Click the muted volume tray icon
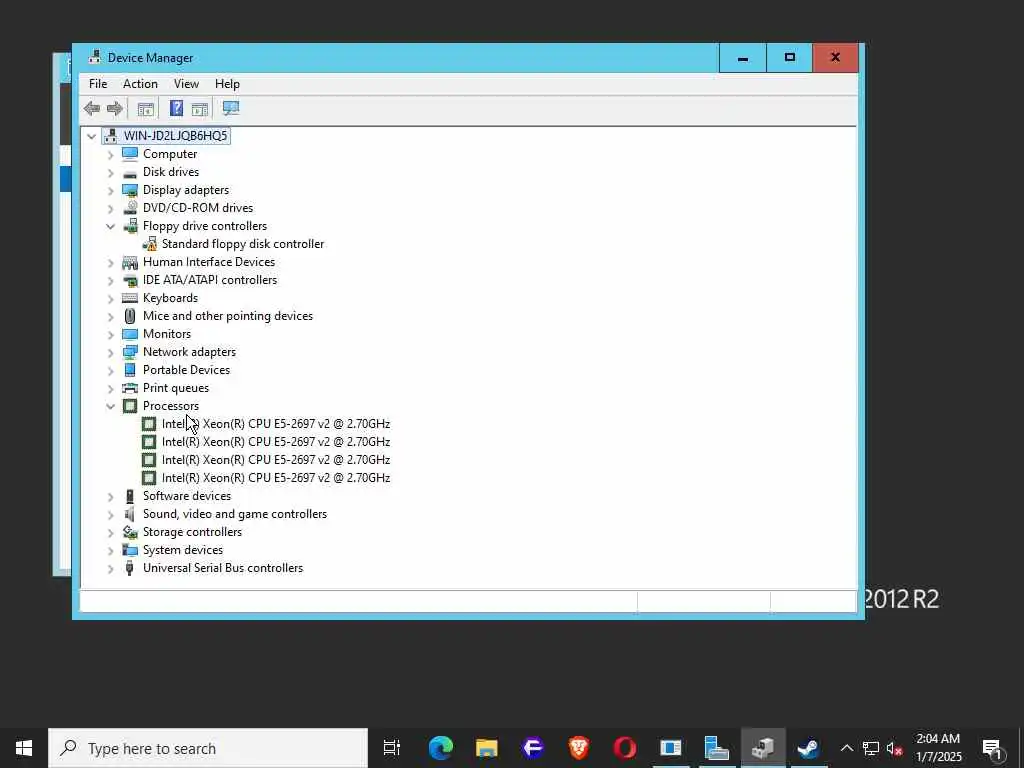Screen dimensions: 1024x768 click(x=894, y=748)
